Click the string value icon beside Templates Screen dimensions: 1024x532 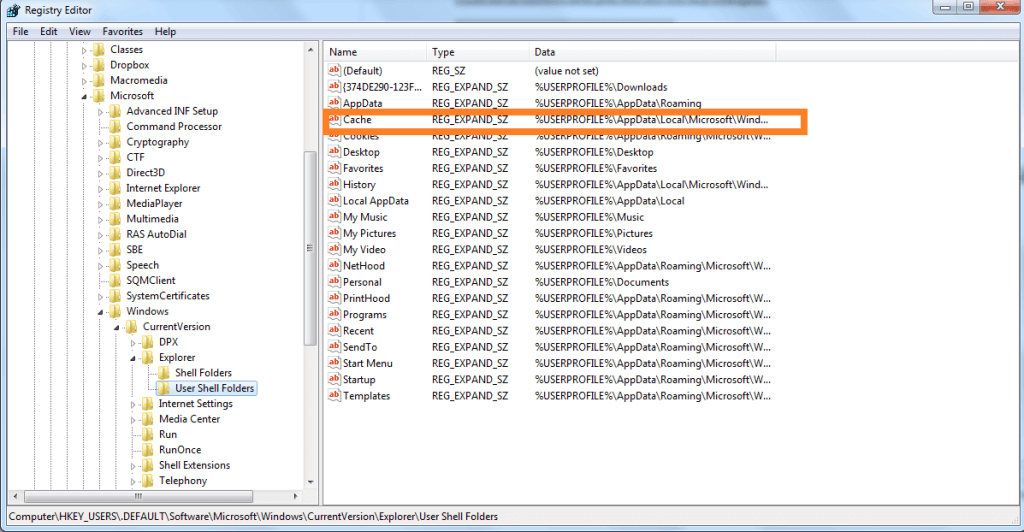(x=334, y=396)
